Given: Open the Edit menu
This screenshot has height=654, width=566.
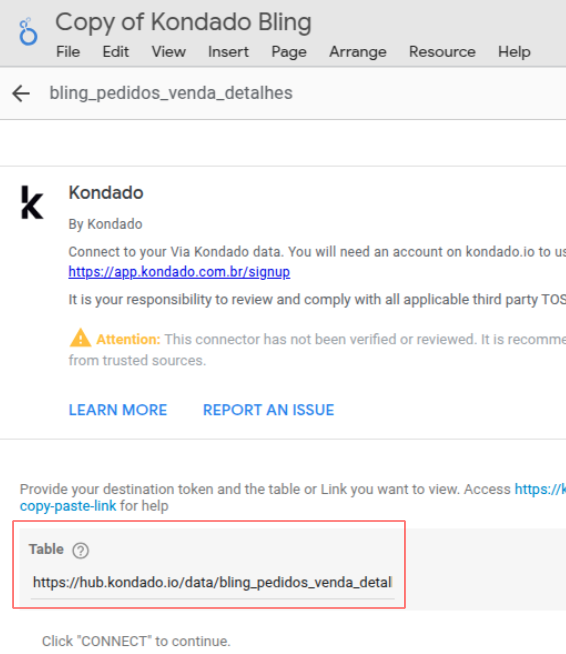Looking at the screenshot, I should 116,52.
